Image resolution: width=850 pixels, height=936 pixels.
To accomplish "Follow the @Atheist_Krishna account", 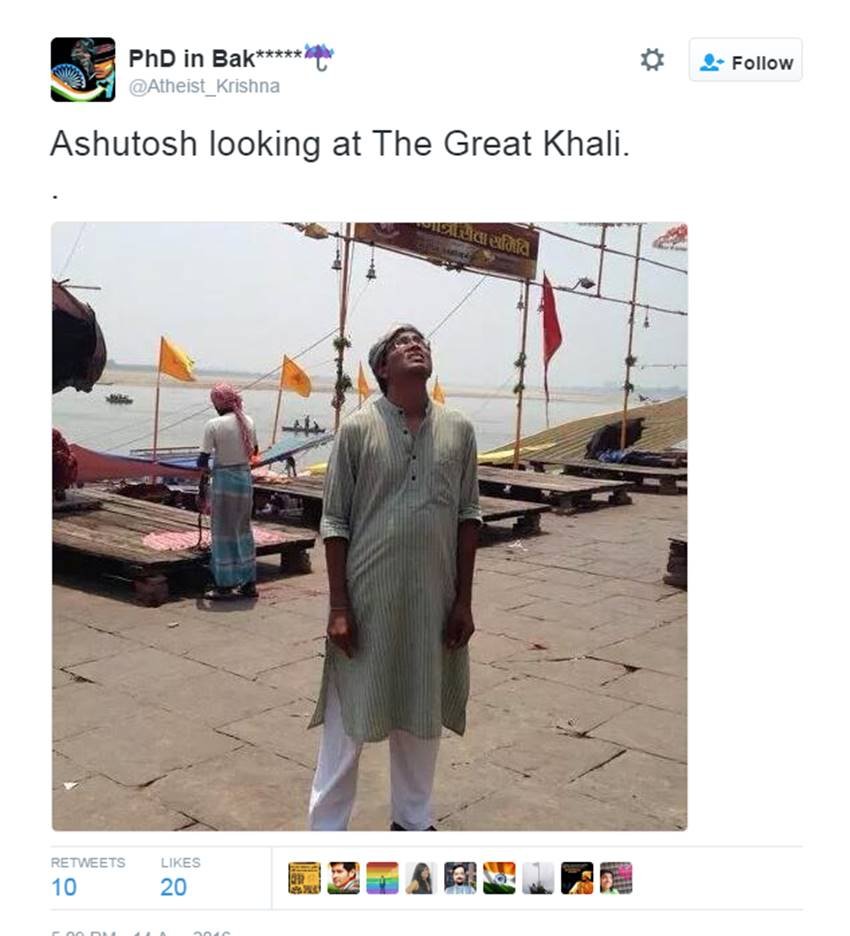I will [x=746, y=60].
